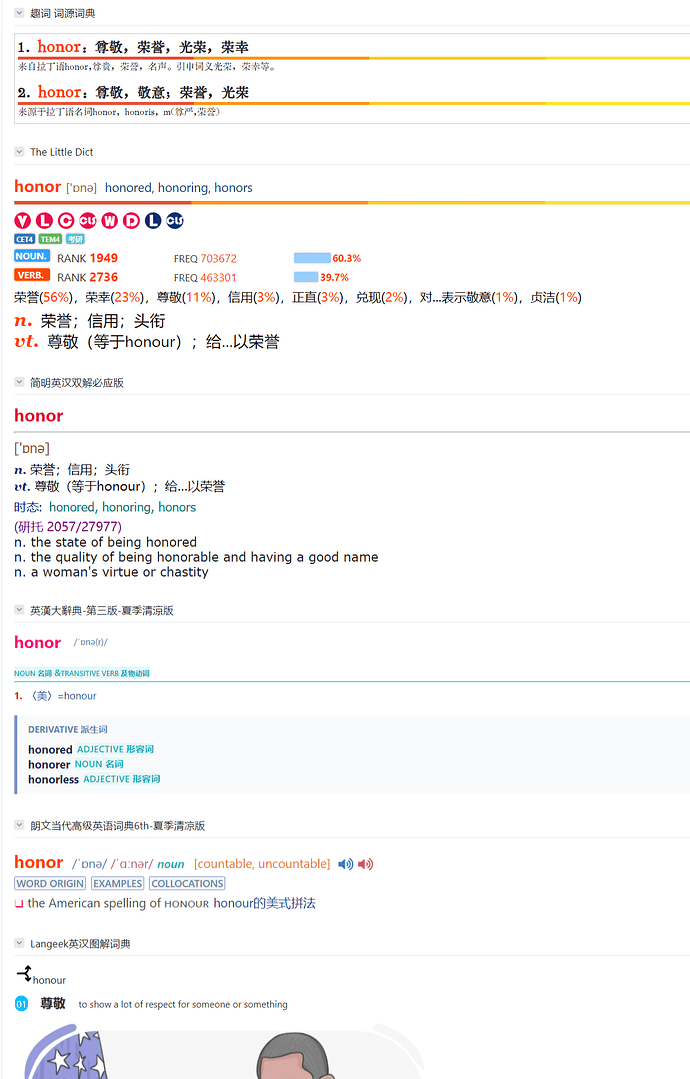
Task: Play the red speaker American pronunciation
Action: click(x=365, y=864)
